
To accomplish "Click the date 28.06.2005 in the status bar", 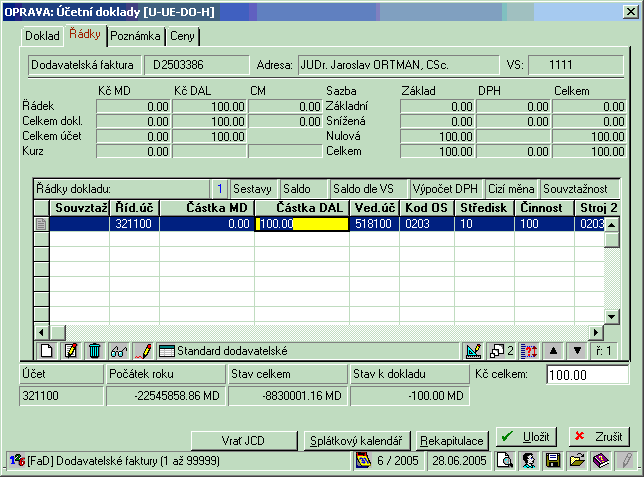I will click(459, 461).
